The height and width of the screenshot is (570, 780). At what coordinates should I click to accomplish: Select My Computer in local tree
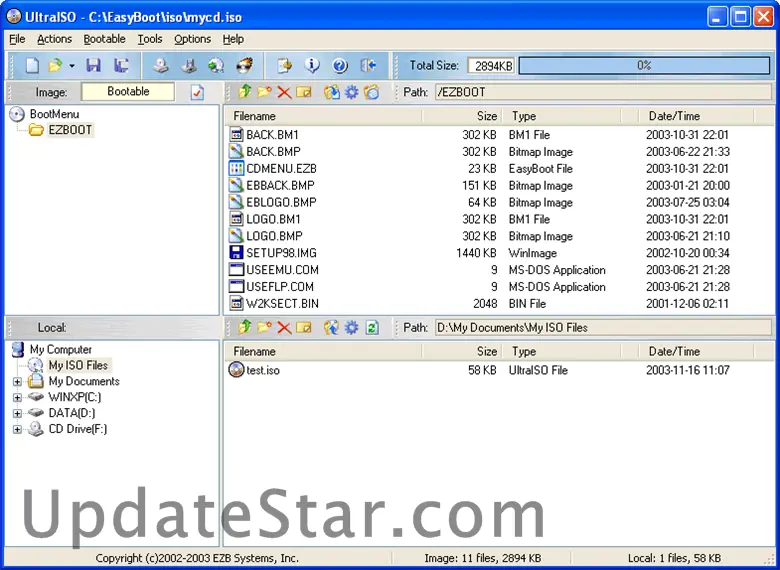pos(61,349)
